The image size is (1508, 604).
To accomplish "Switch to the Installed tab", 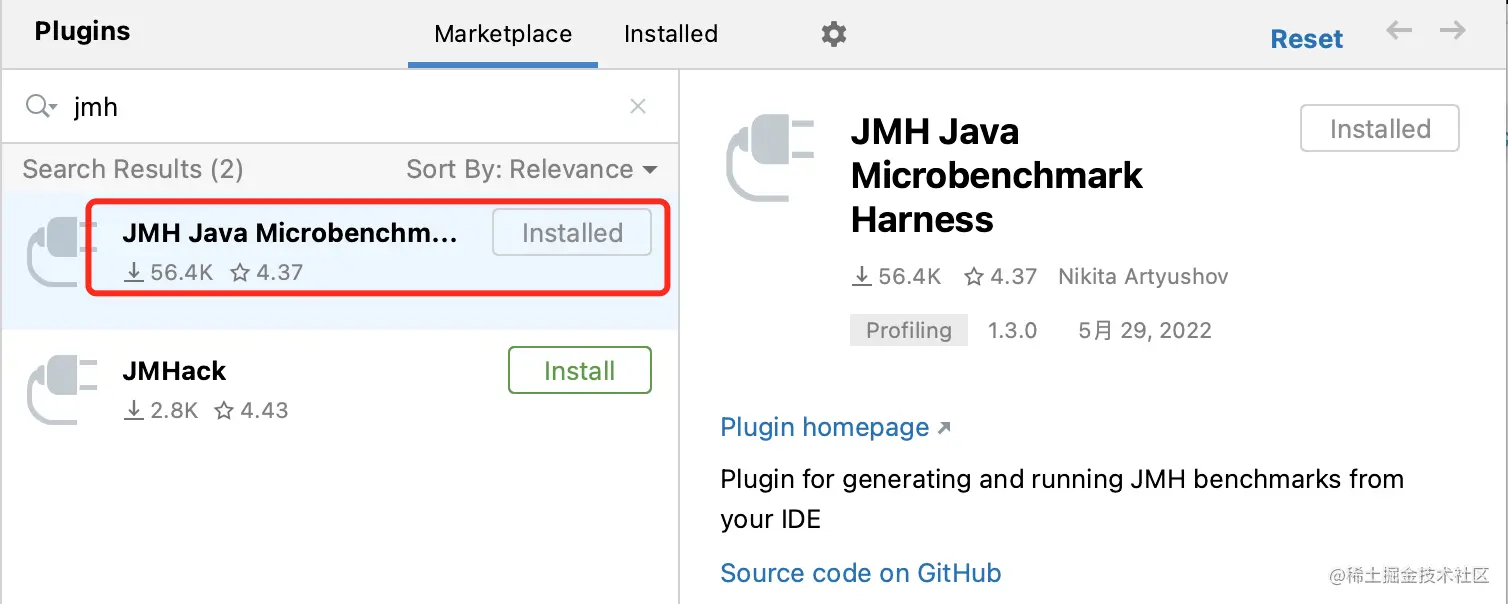I will click(x=670, y=34).
